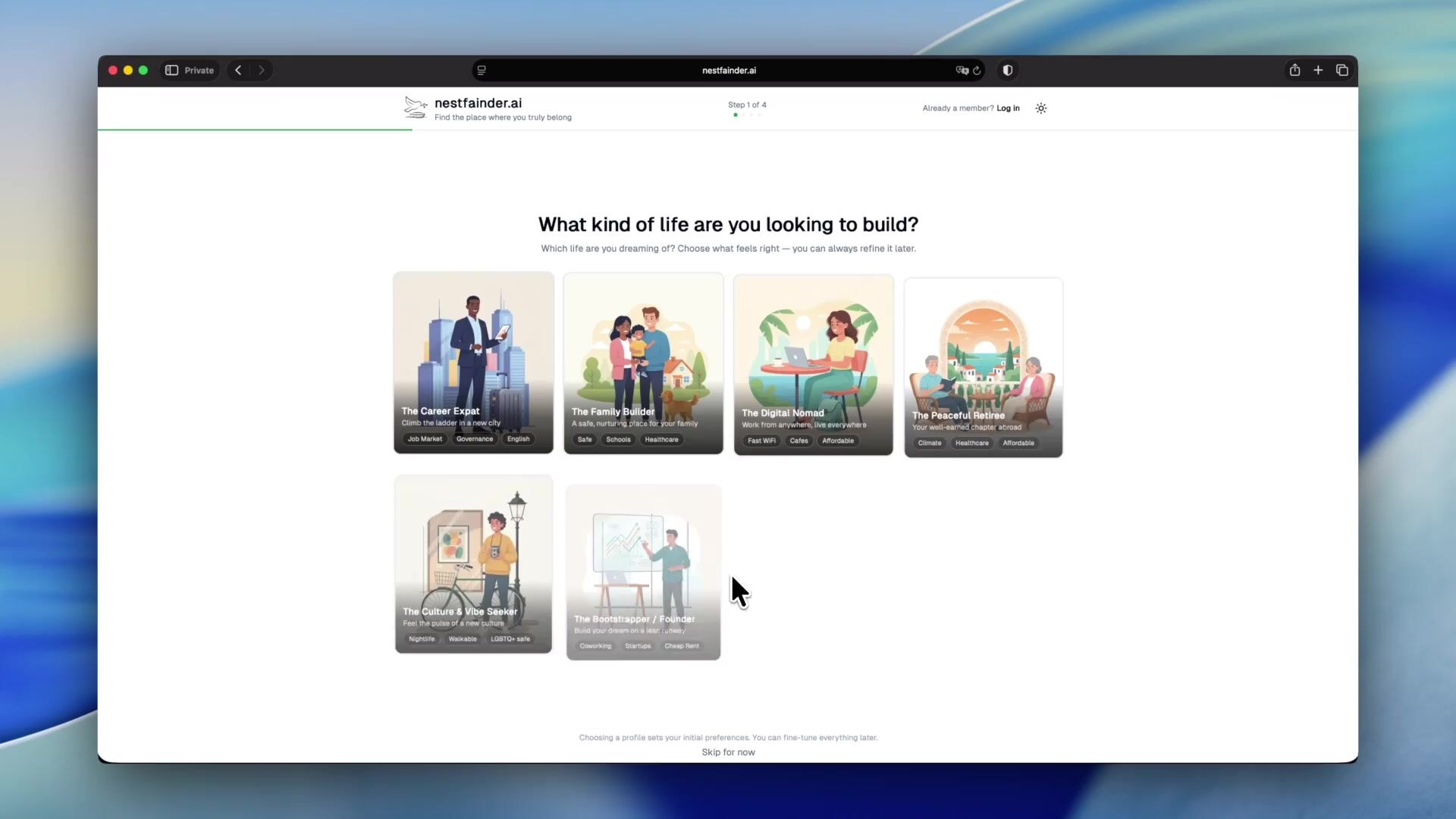Click the Healthcare tag on Peaceful Retiree

pos(972,443)
